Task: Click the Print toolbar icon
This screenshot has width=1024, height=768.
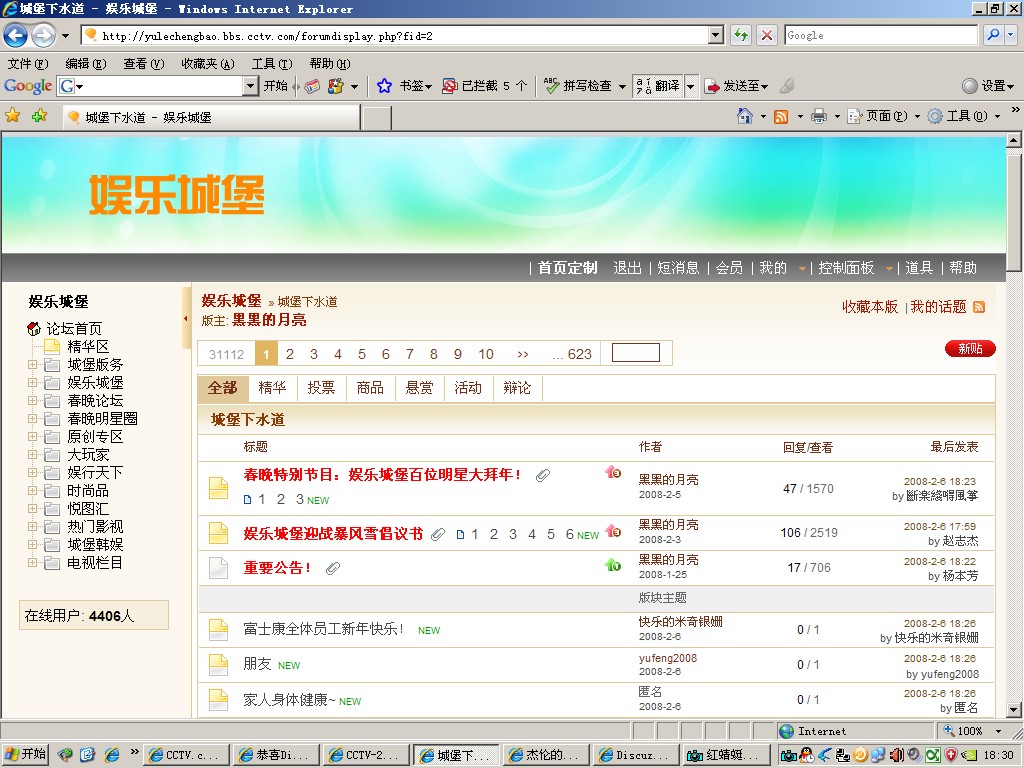Action: [819, 116]
